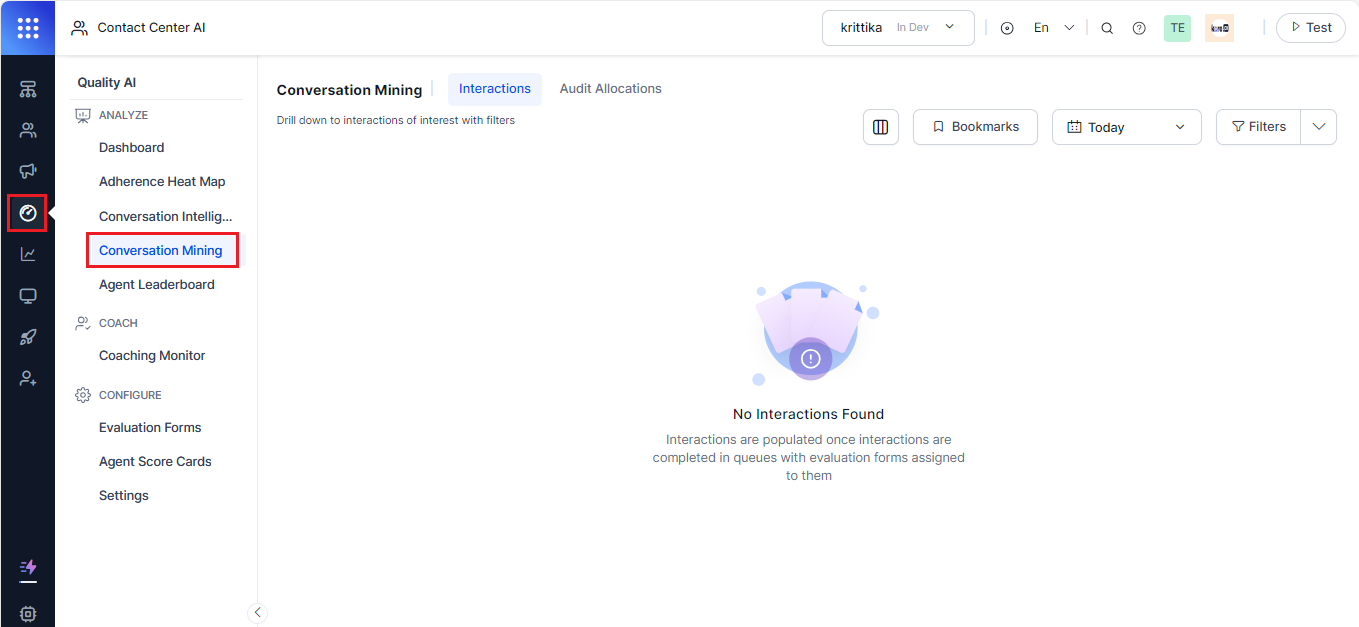Click the Quality AI gauge icon
Screen dimensions: 1359x627
pos(27,213)
